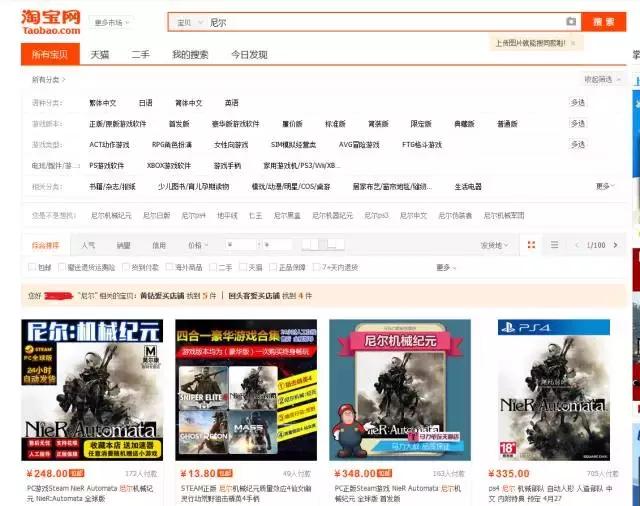Screen dimensions: 640x506
Task: Select the 普通版 game version filter
Action: pos(507,124)
